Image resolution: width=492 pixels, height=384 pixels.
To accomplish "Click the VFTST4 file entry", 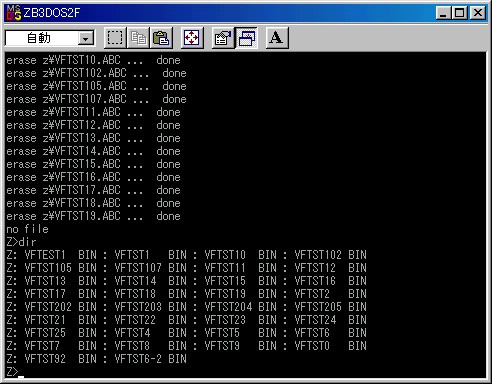I will coord(132,333).
